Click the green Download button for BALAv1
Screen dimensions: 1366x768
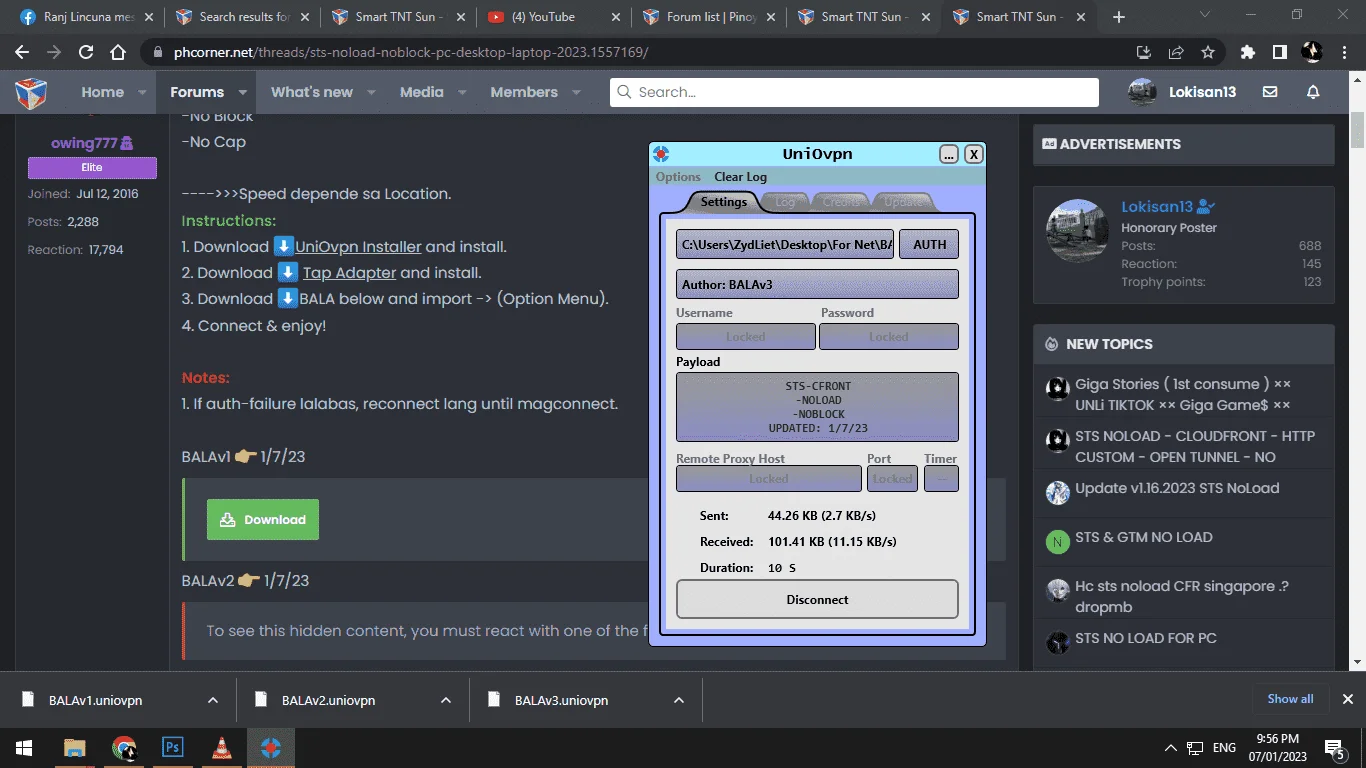point(263,520)
